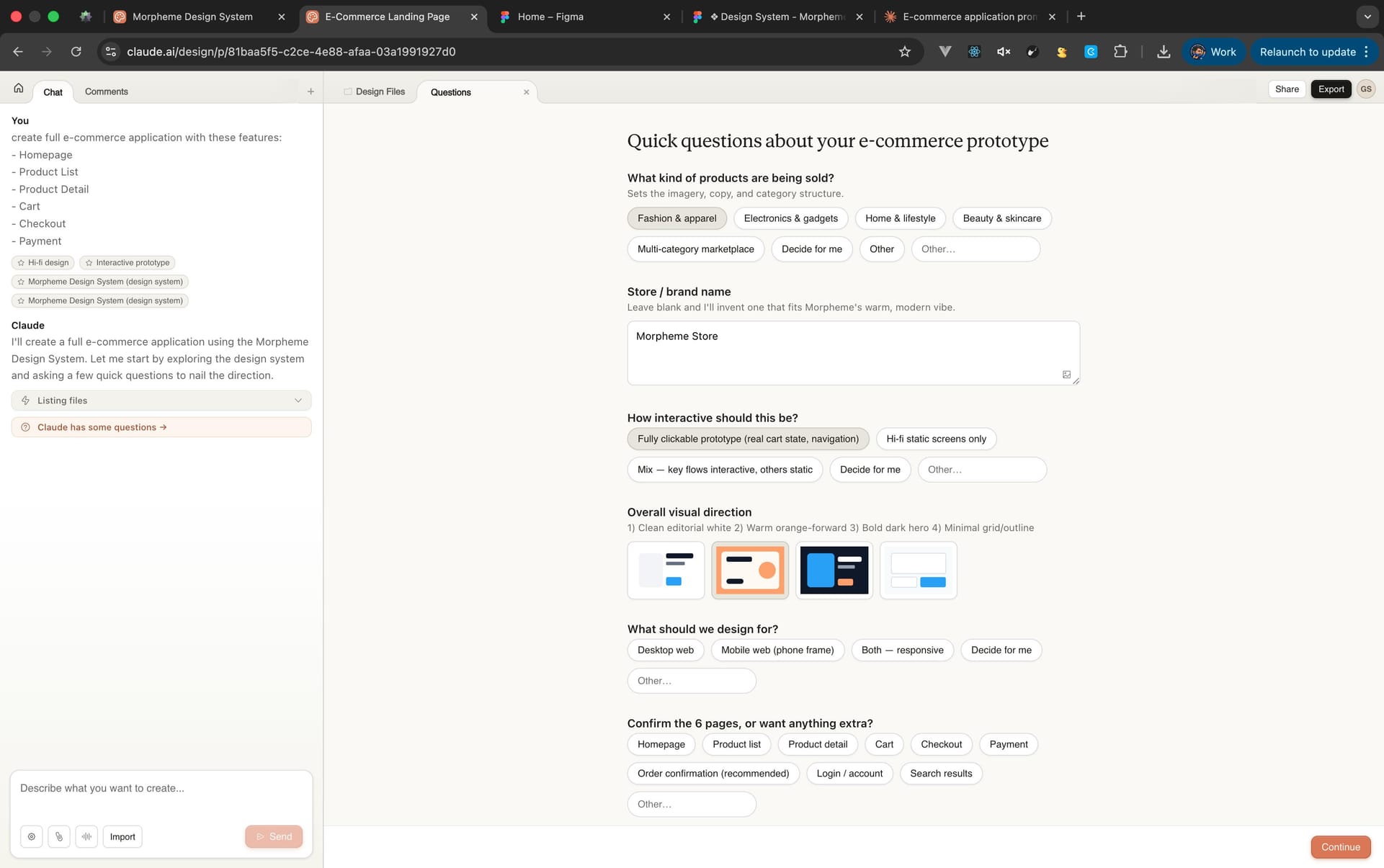Switch to the Design Files tab
Image resolution: width=1384 pixels, height=868 pixels.
[380, 91]
